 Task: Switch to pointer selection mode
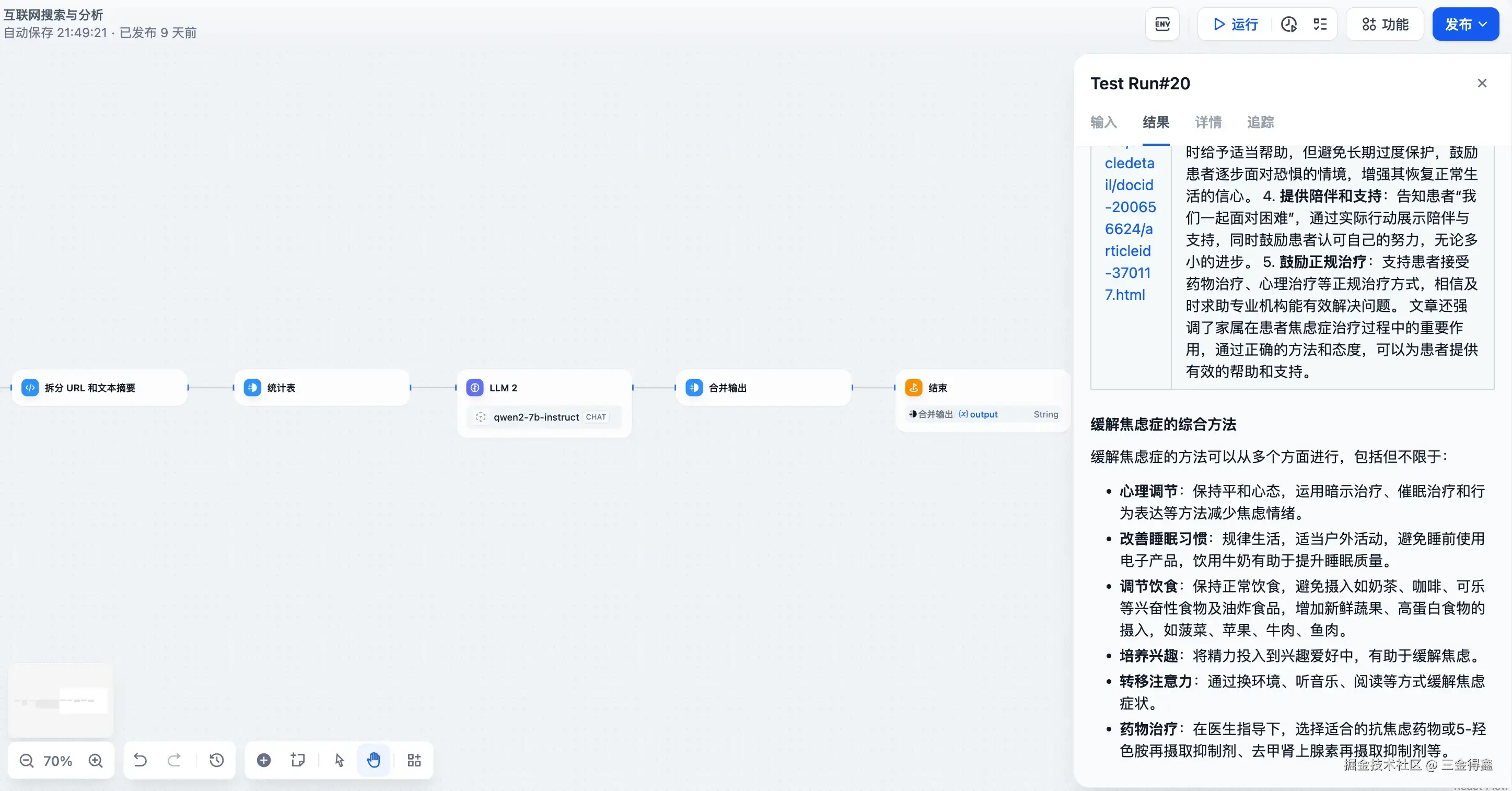point(339,761)
